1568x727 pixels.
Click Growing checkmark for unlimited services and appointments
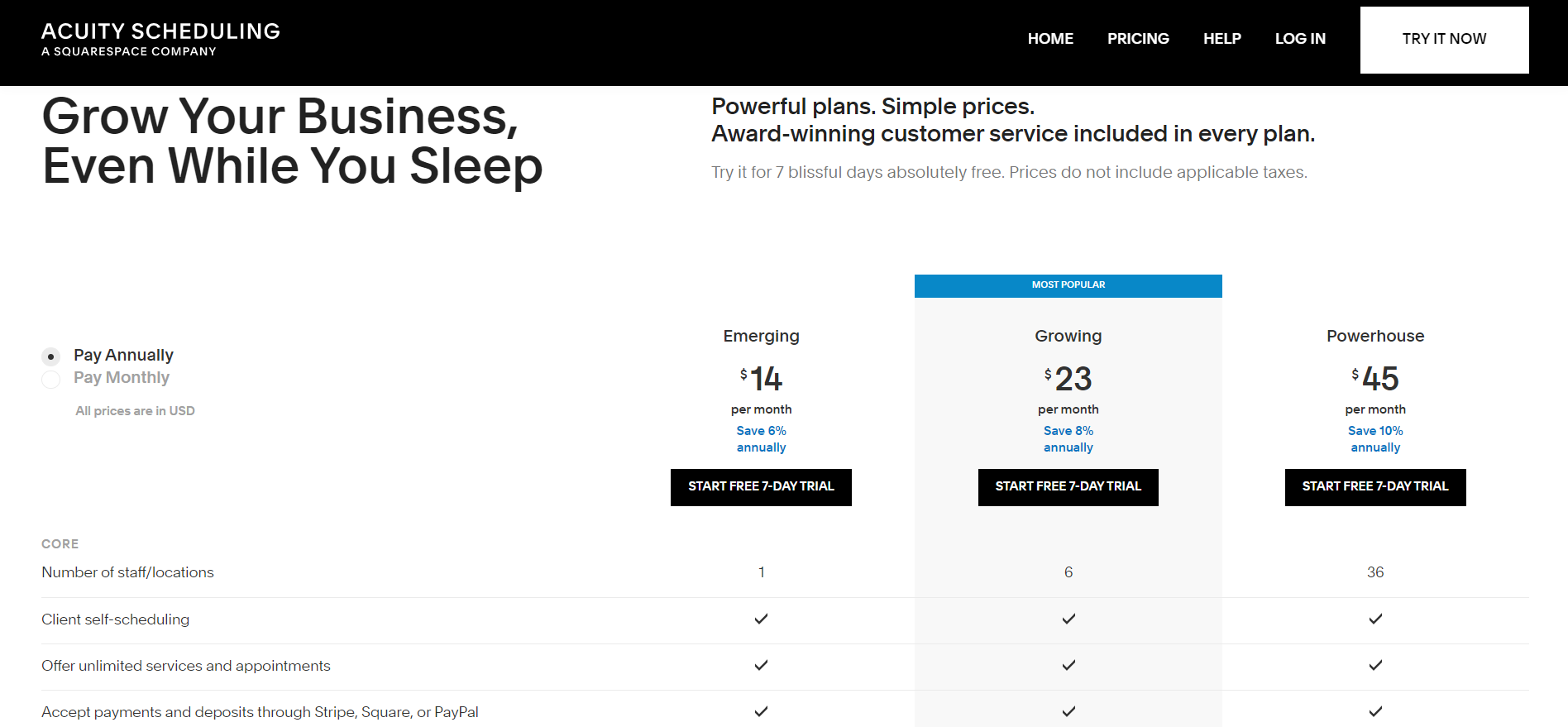coord(1068,665)
